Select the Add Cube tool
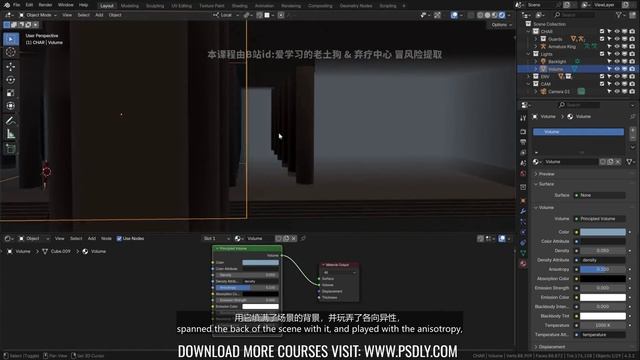 pyautogui.click(x=11, y=148)
